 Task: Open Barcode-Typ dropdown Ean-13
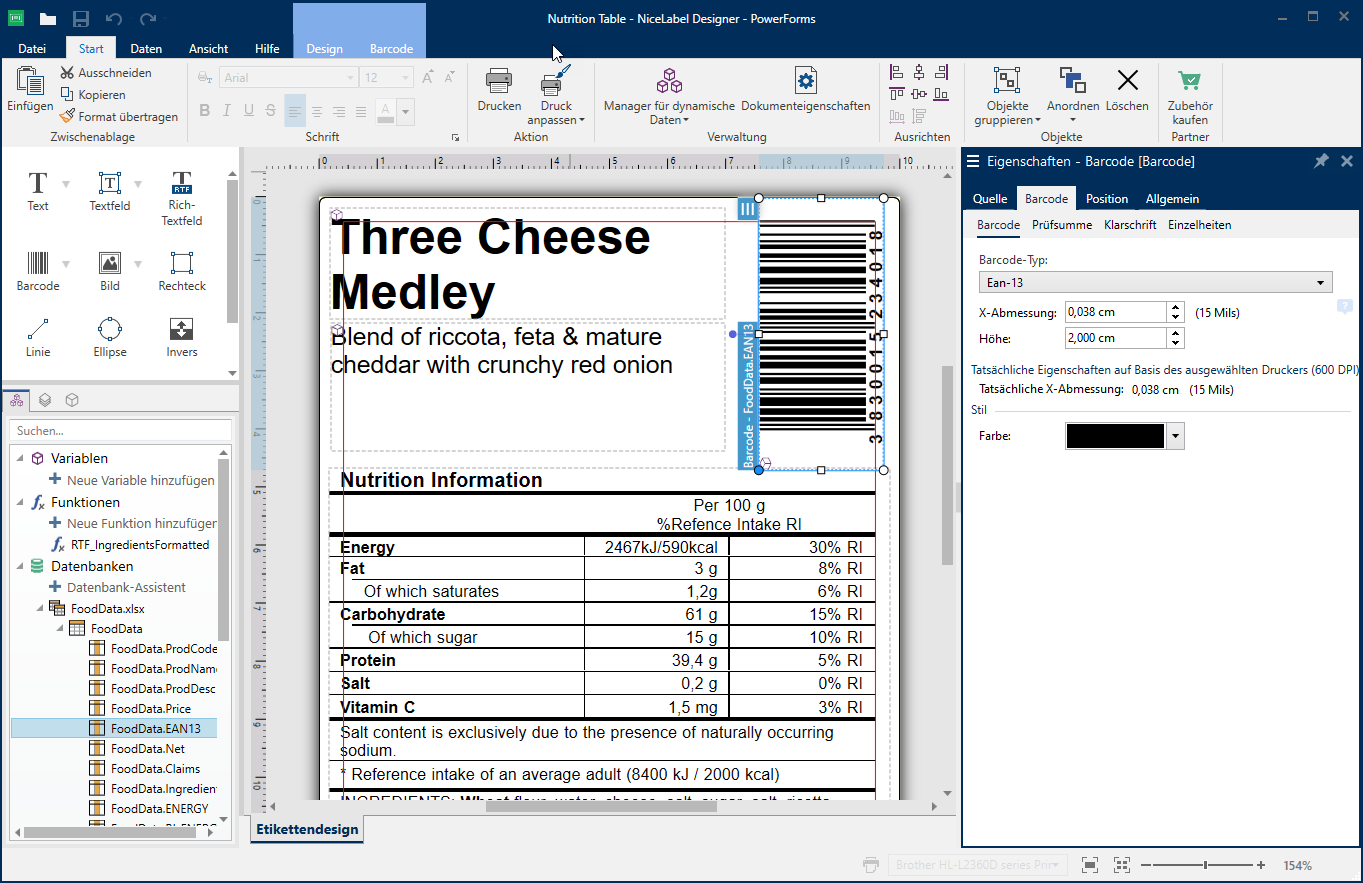coord(1155,283)
